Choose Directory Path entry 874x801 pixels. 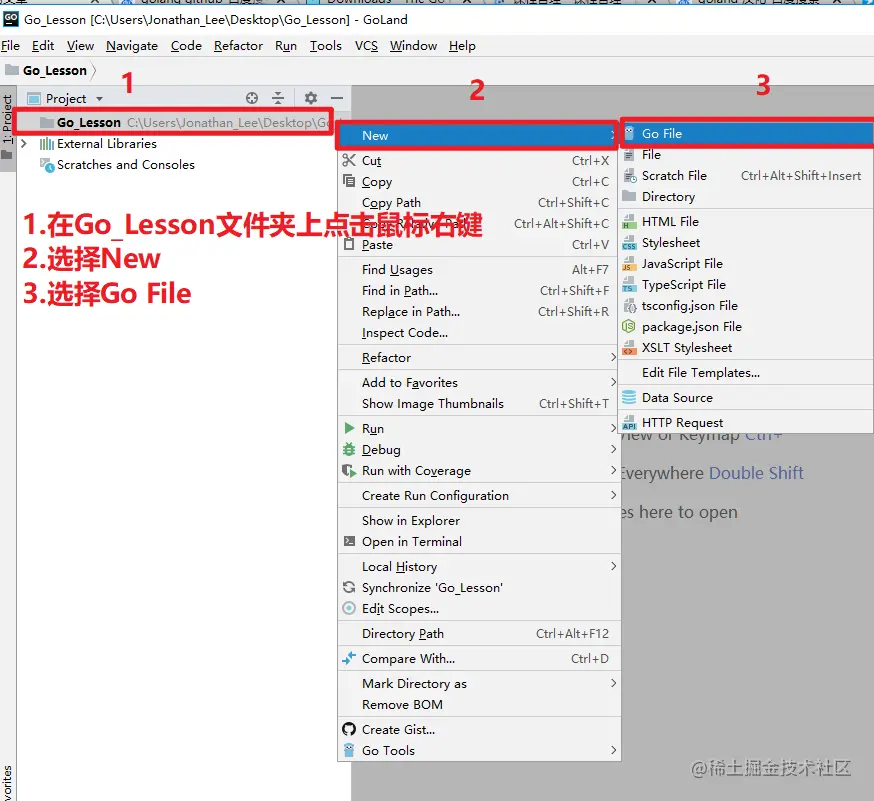pyautogui.click(x=479, y=634)
